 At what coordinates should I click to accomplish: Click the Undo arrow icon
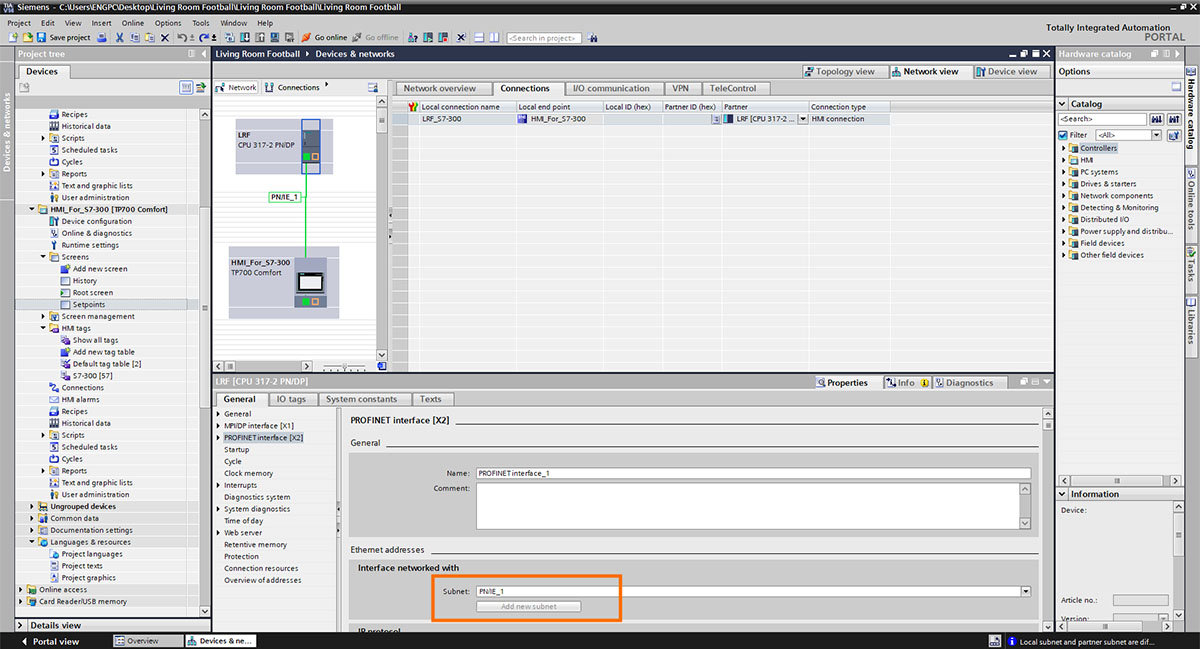[x=182, y=37]
